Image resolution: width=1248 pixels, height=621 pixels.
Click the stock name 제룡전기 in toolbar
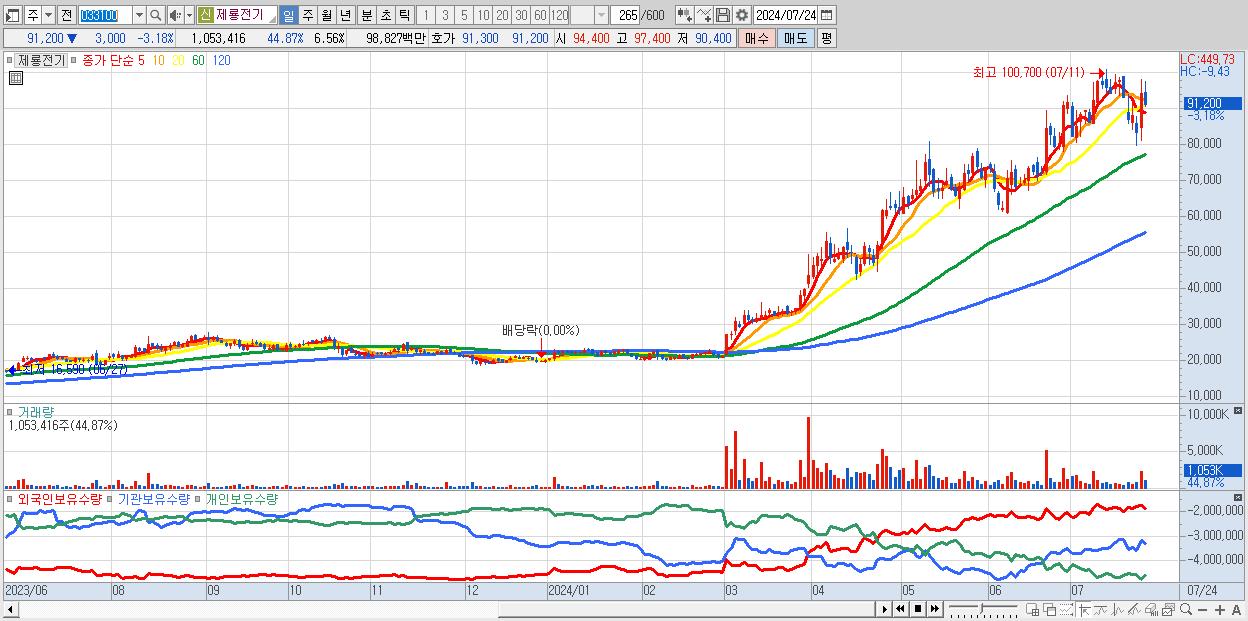(240, 15)
